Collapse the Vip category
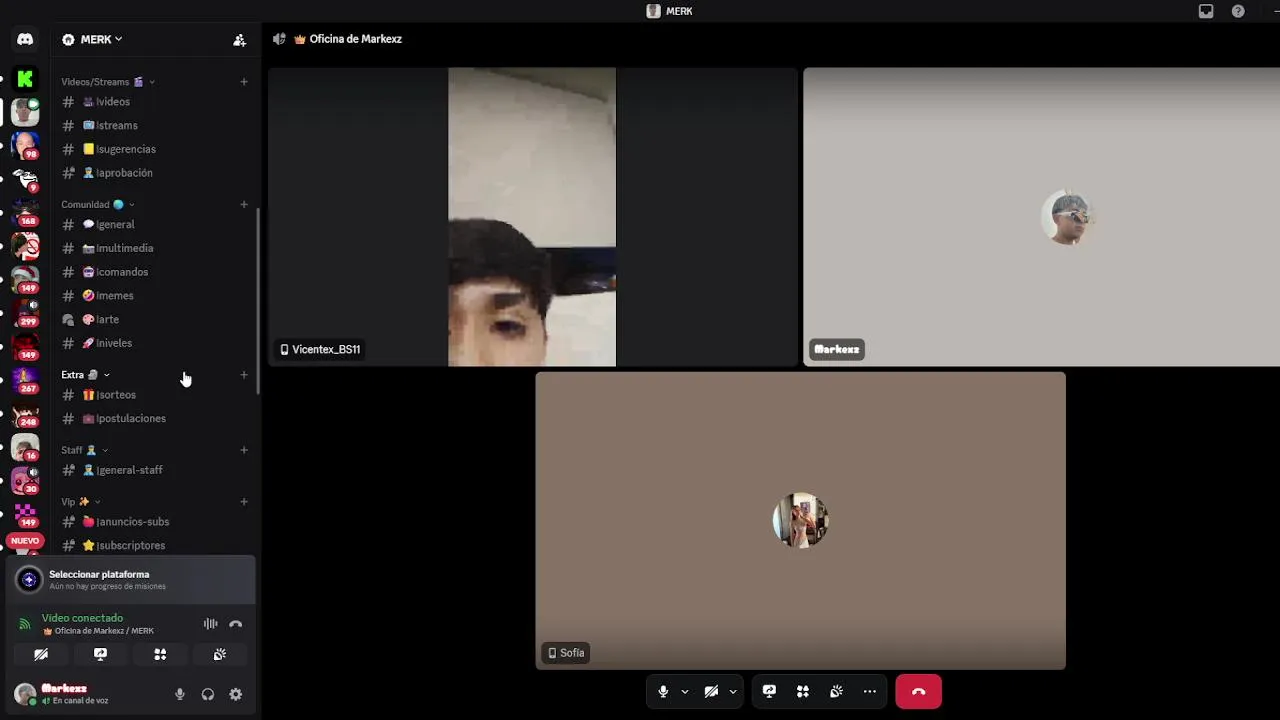The width and height of the screenshot is (1280, 720). pos(81,501)
